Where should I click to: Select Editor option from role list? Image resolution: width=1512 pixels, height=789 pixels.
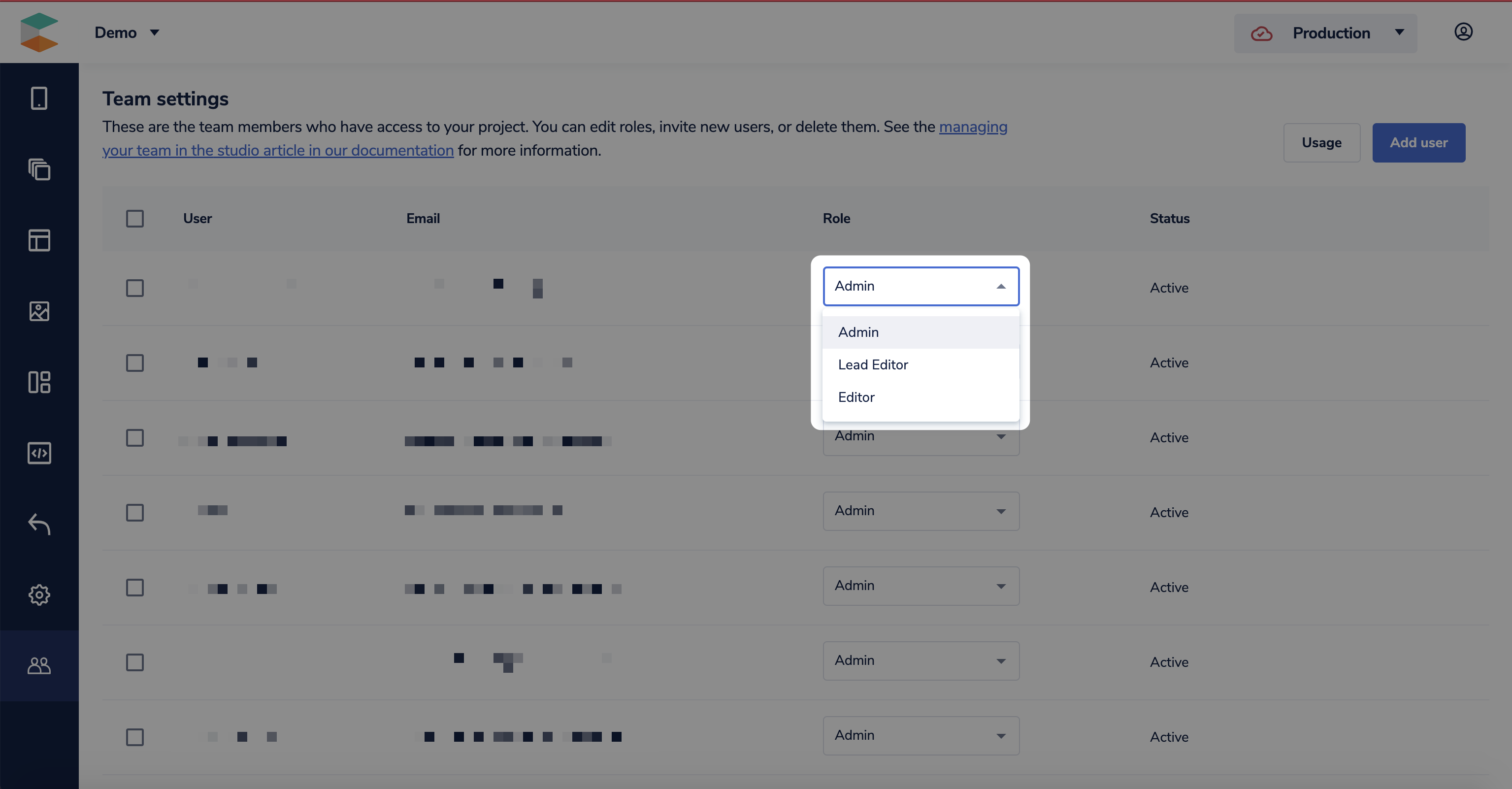(856, 397)
